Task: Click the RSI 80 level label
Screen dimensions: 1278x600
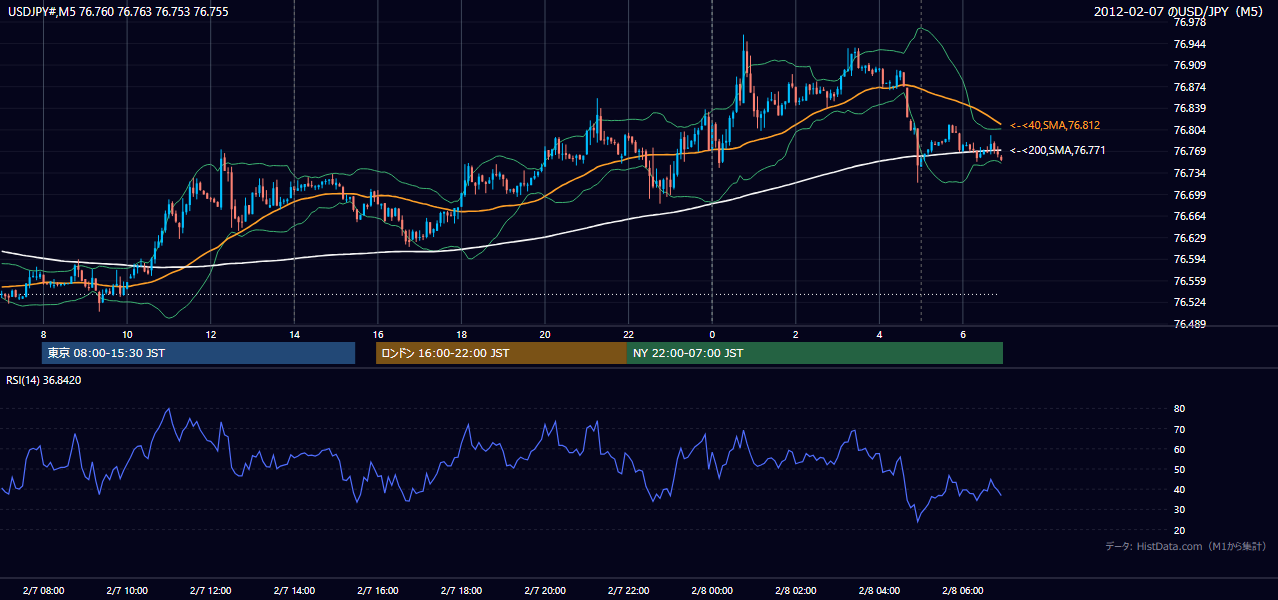Action: click(1179, 409)
